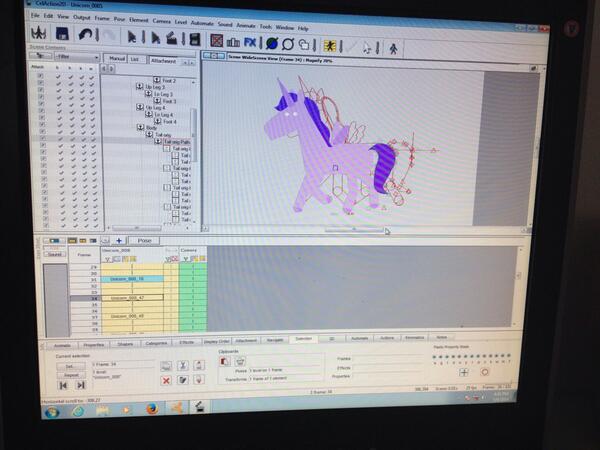
Task: Click the crosshair icon under Paste Property Mask
Action: click(463, 372)
